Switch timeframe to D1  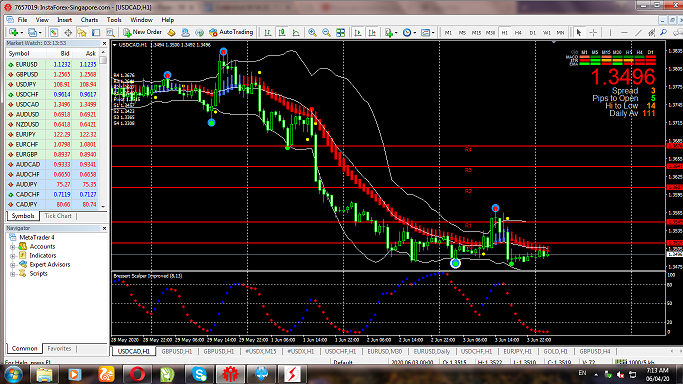point(532,33)
